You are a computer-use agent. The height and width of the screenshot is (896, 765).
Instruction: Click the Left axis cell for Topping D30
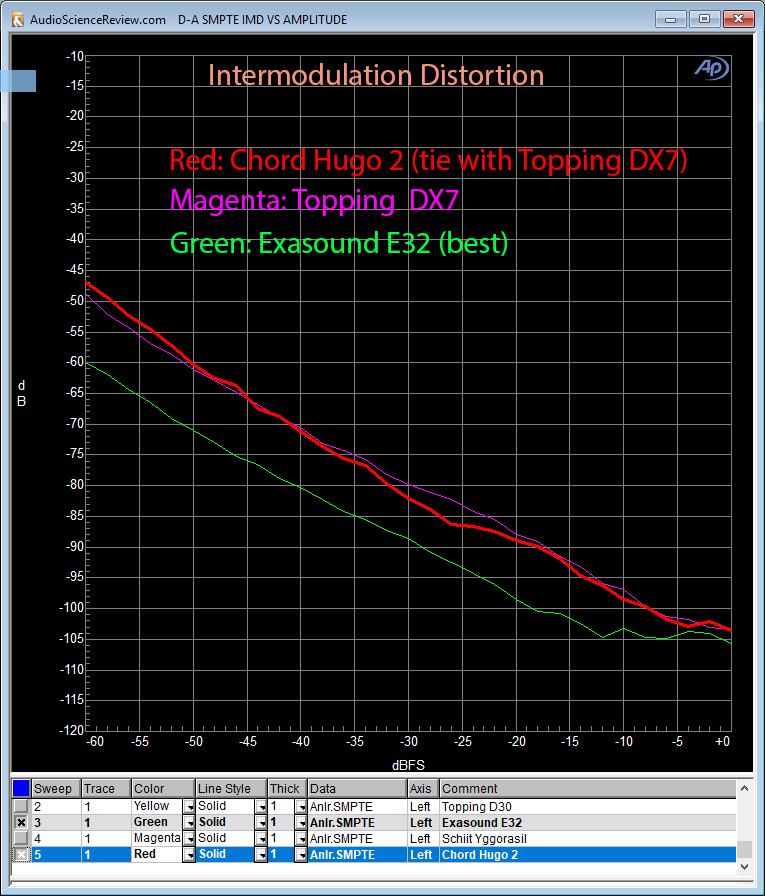(423, 806)
